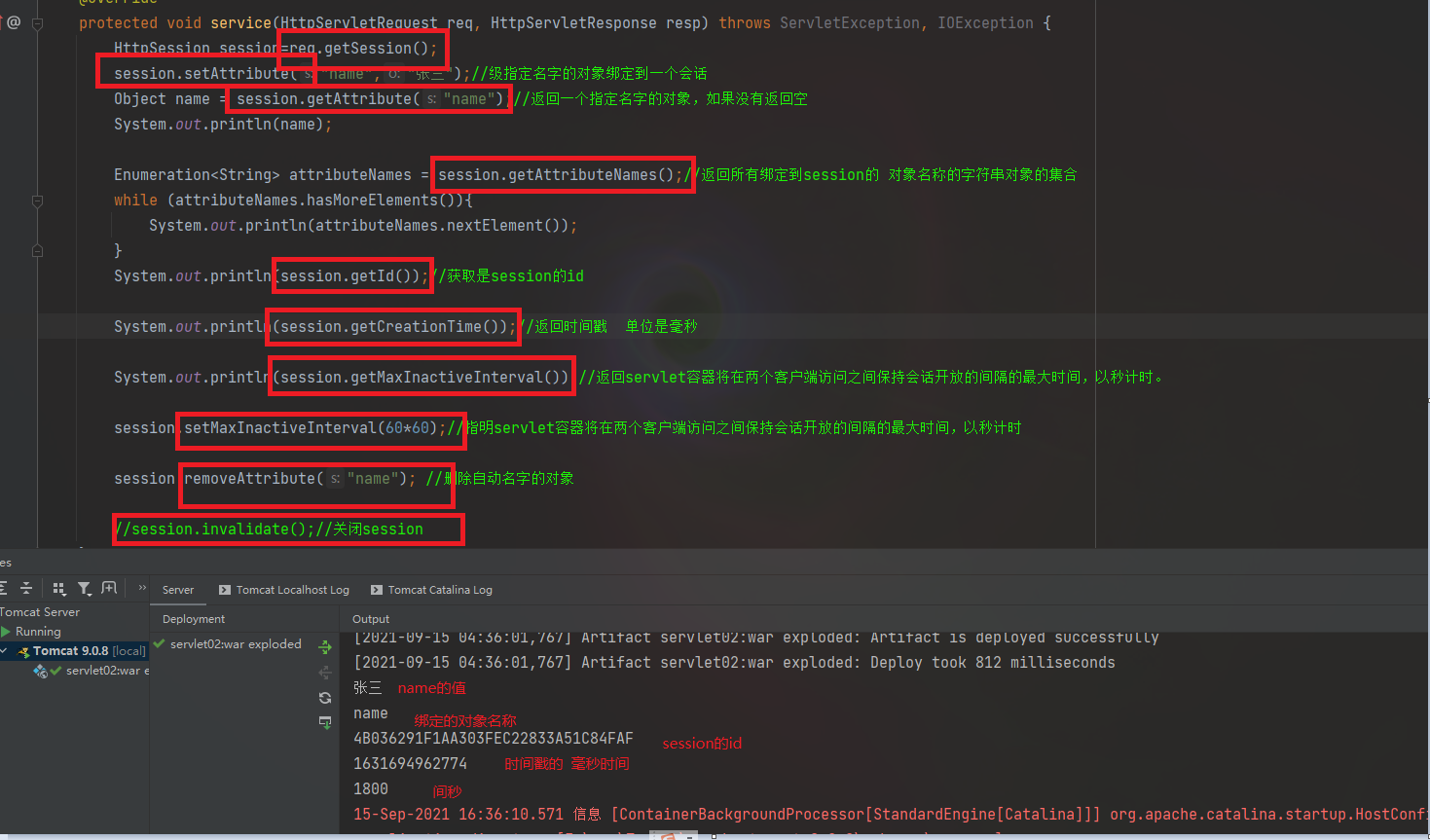Click the Tomcat cat icon in services tree
This screenshot has width=1430, height=840.
(23, 651)
